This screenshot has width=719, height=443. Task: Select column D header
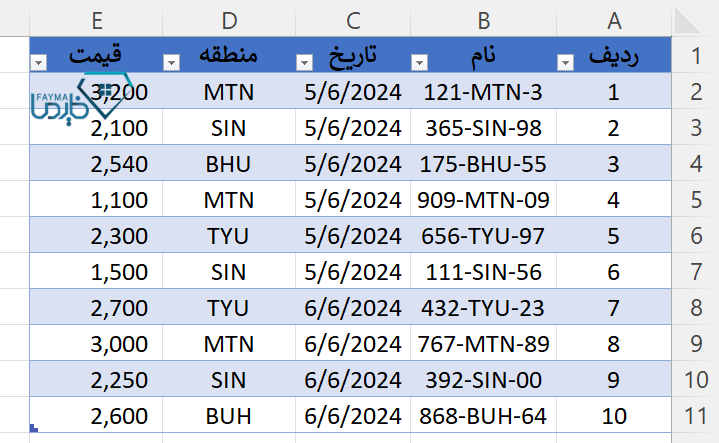229,21
